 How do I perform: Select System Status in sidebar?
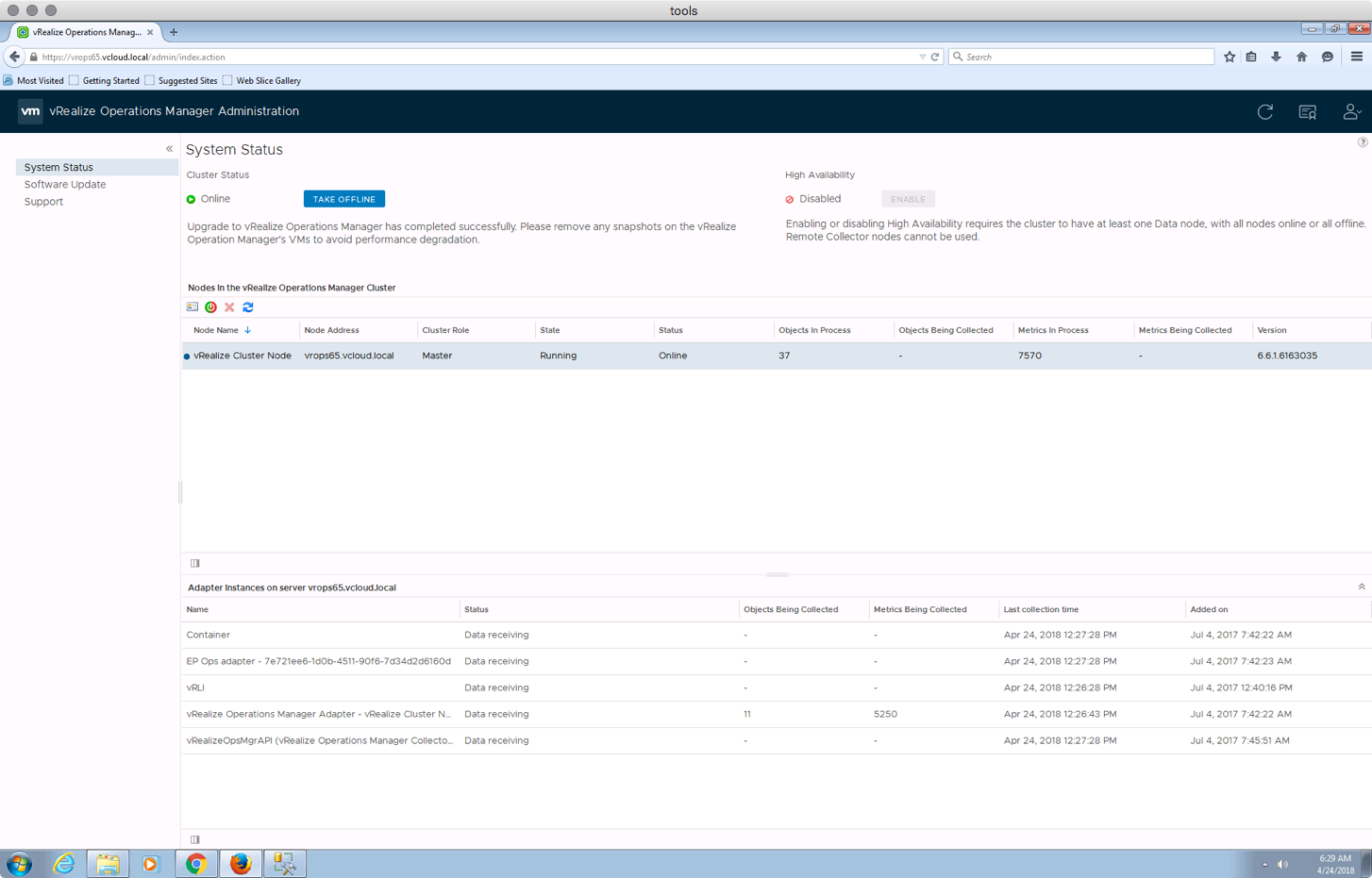[x=97, y=167]
